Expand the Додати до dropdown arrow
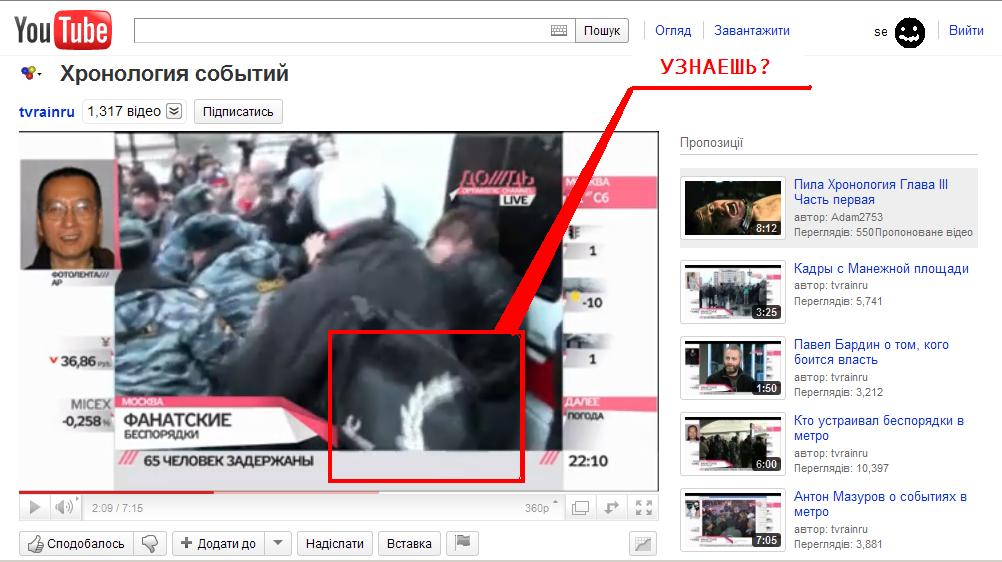The width and height of the screenshot is (1002, 562). (x=279, y=544)
